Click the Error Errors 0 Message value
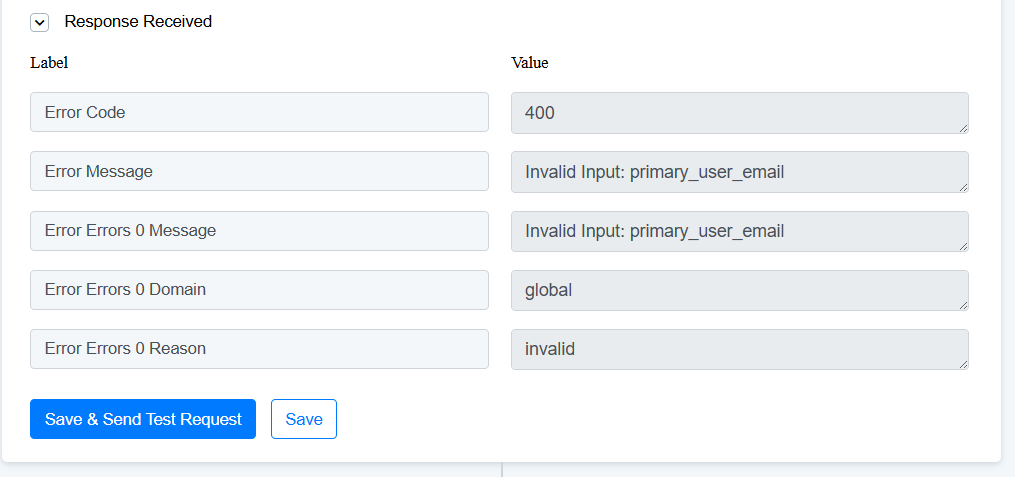The image size is (1015, 477). (739, 231)
